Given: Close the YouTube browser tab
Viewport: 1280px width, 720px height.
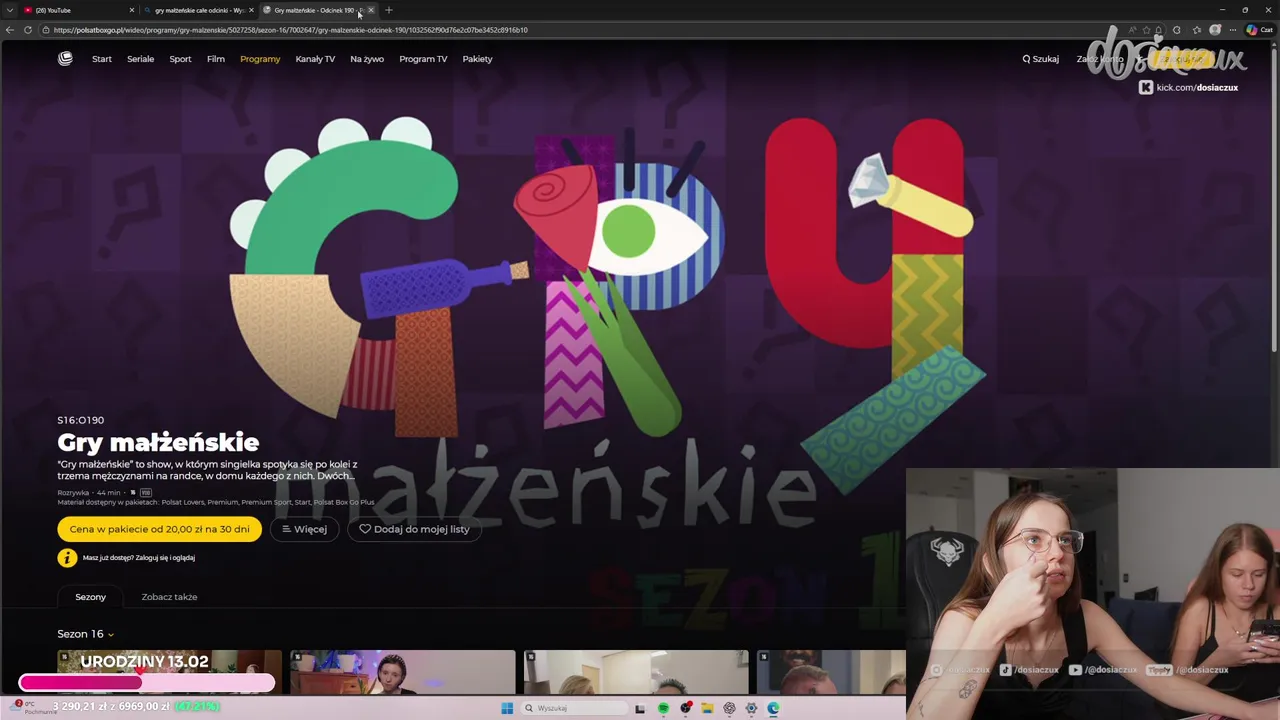Looking at the screenshot, I should pyautogui.click(x=131, y=10).
